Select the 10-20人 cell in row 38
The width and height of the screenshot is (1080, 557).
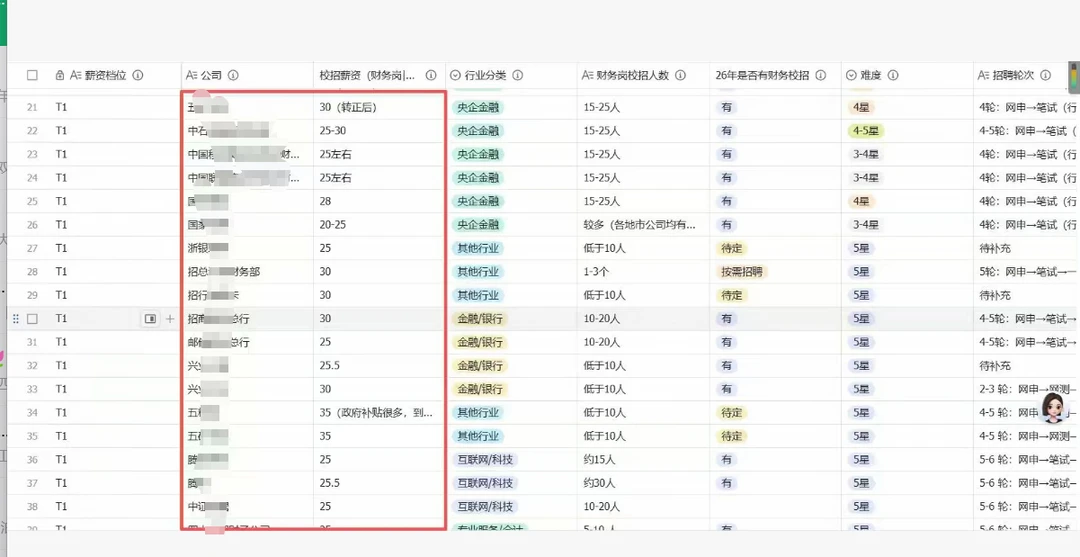[643, 506]
